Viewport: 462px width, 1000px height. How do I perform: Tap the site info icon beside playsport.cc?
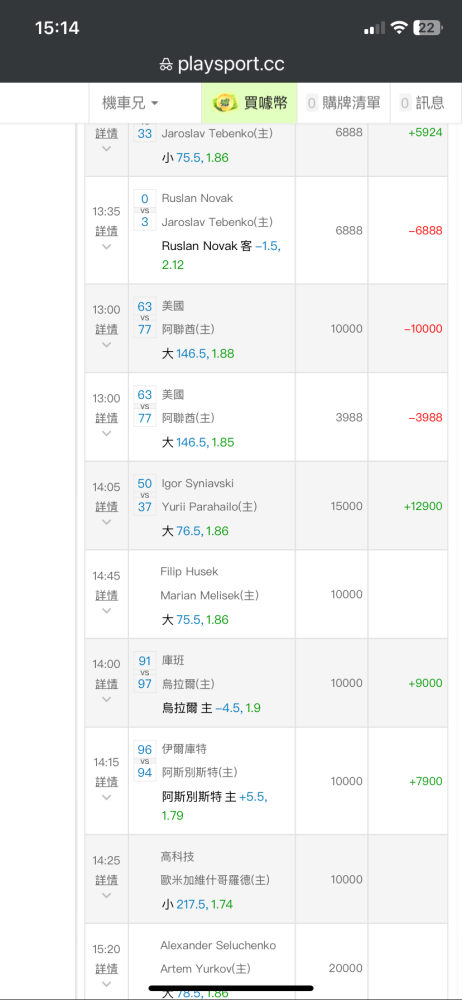pyautogui.click(x=166, y=64)
